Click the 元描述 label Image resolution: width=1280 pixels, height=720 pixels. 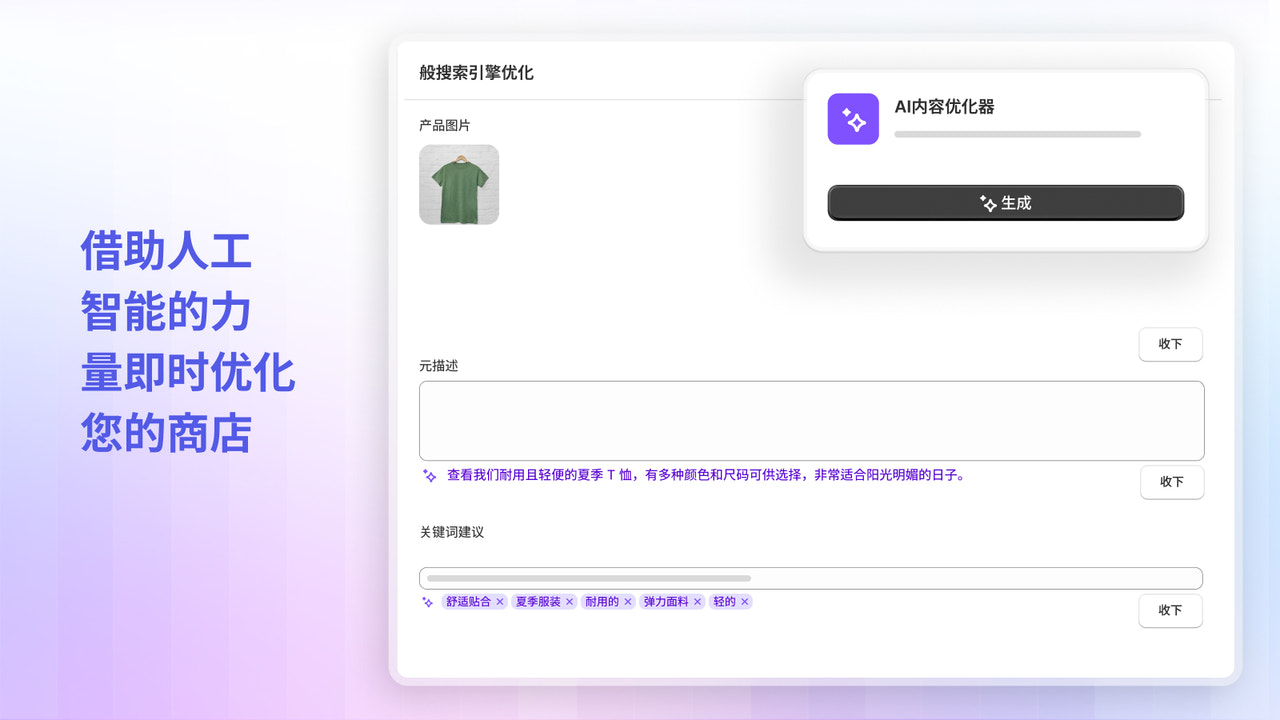pyautogui.click(x=438, y=366)
